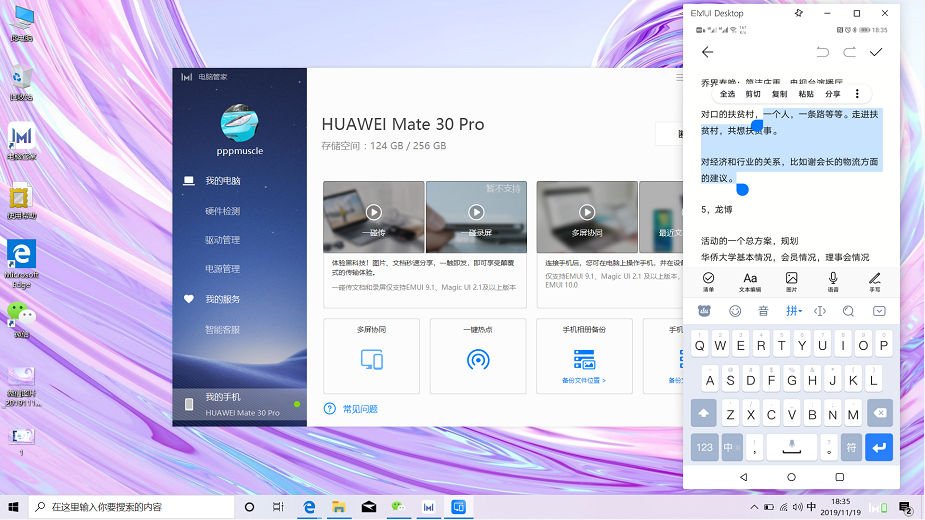Move the lower blue text selection handle

pos(742,189)
